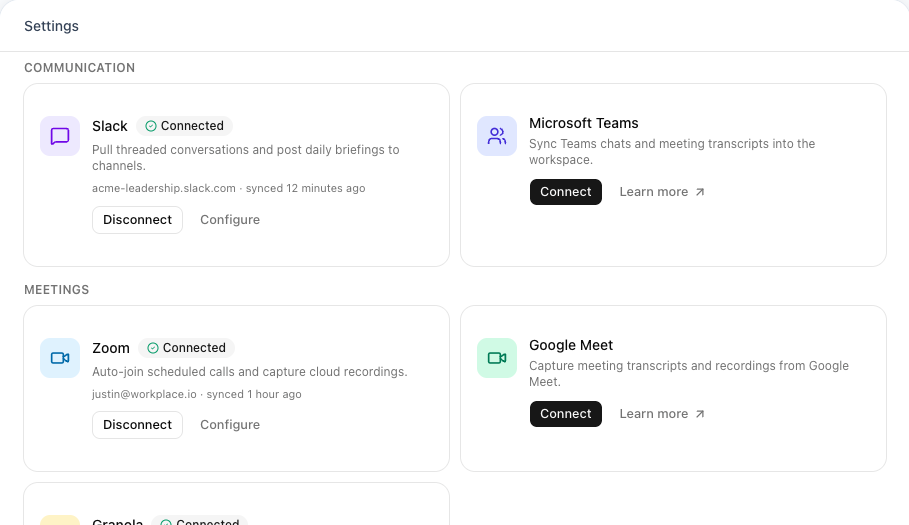Click the Zoom Connected check icon
Screen dimensions: 909x525
[152, 348]
